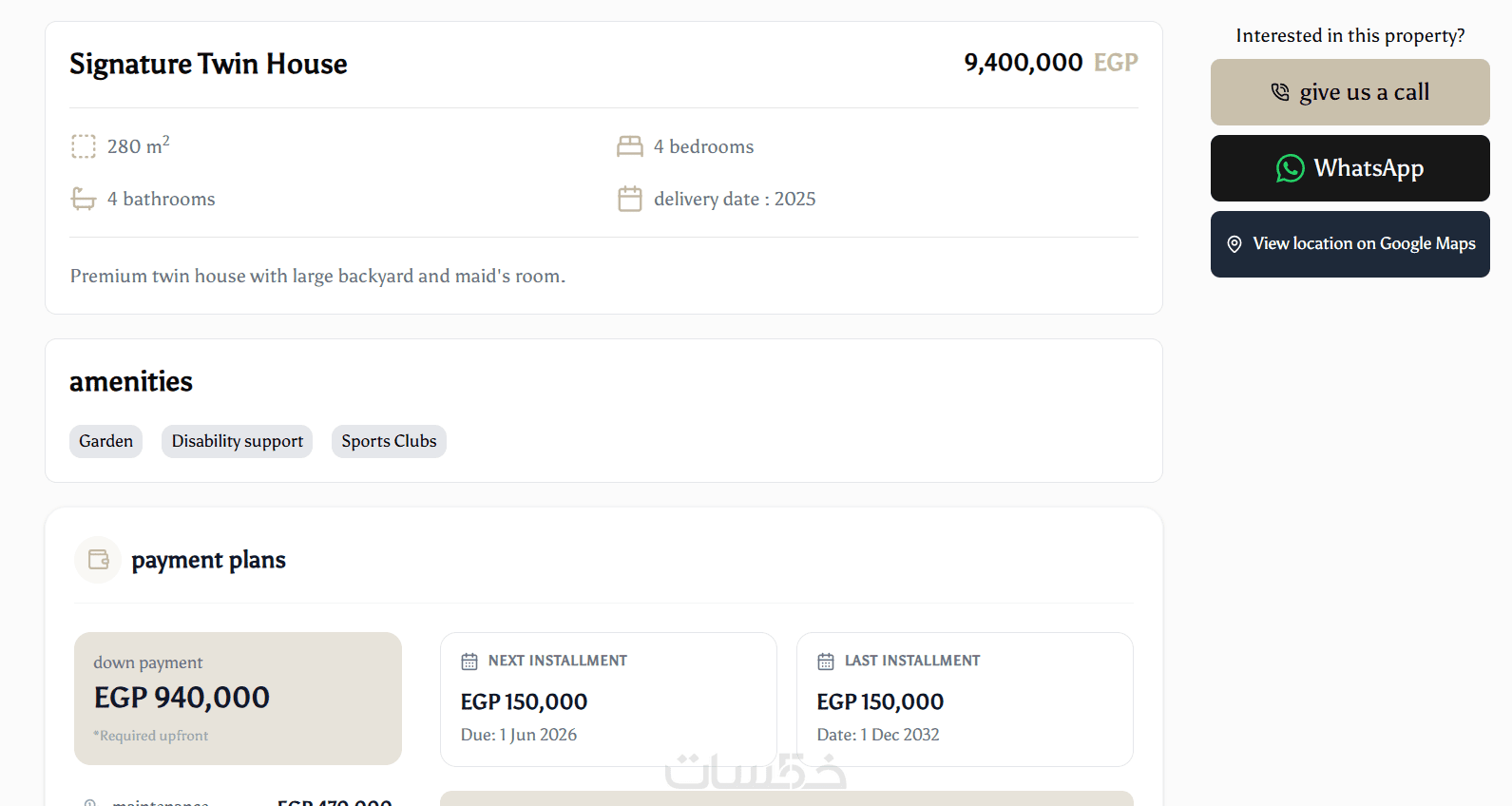This screenshot has height=806, width=1512.
Task: Click the area size icon beside 280 m²
Action: pyautogui.click(x=84, y=146)
